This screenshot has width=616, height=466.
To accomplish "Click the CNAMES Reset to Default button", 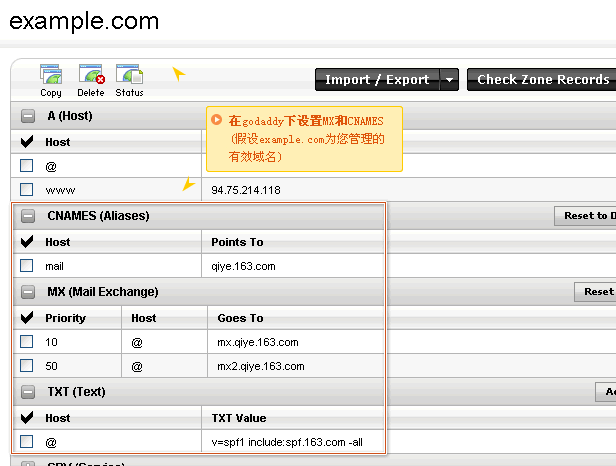I will [585, 216].
